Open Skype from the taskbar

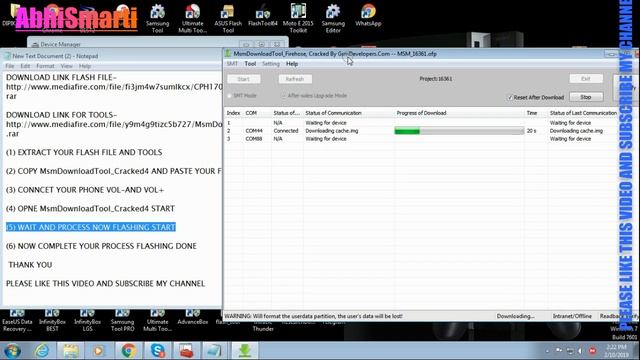pyautogui.click(x=158, y=351)
